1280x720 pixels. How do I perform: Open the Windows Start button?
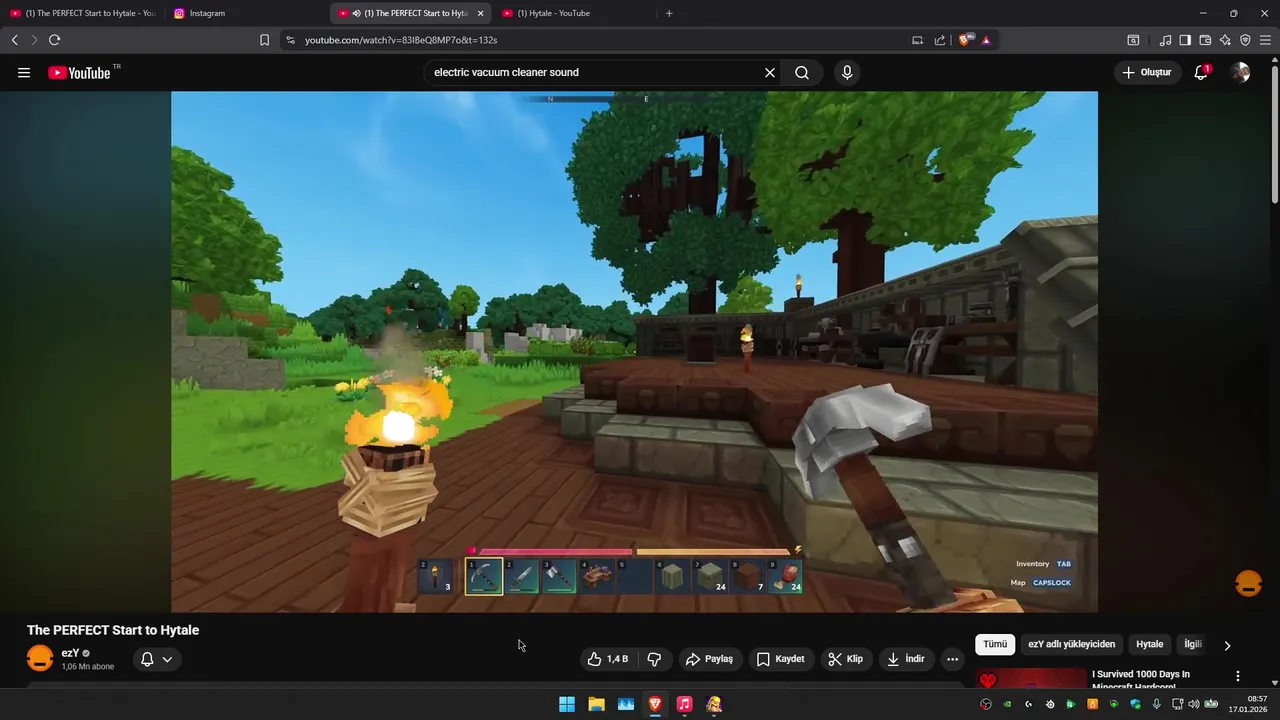(567, 704)
